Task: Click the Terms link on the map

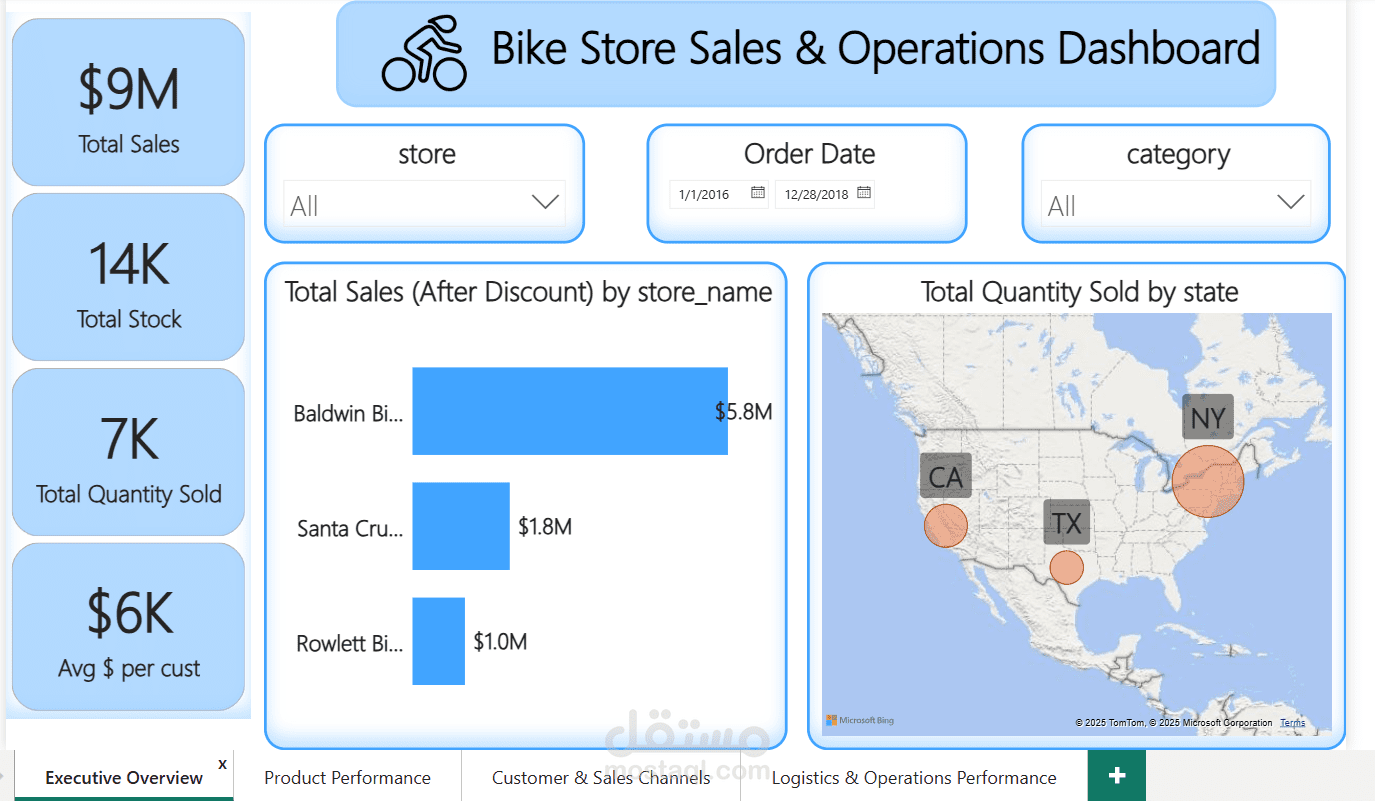Action: (1292, 722)
